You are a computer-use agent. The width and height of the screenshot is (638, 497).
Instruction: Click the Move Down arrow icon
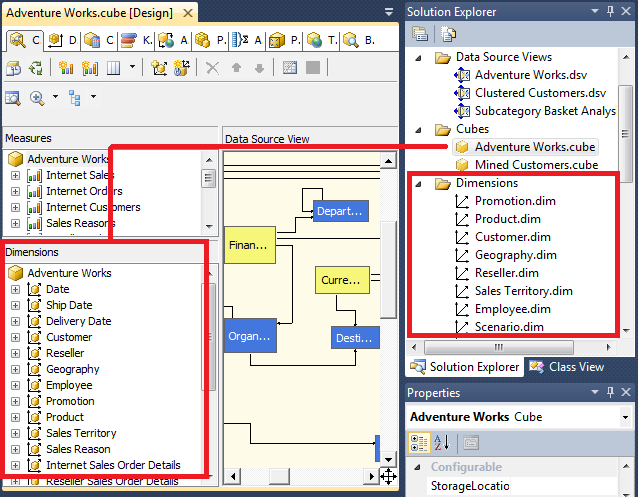259,68
